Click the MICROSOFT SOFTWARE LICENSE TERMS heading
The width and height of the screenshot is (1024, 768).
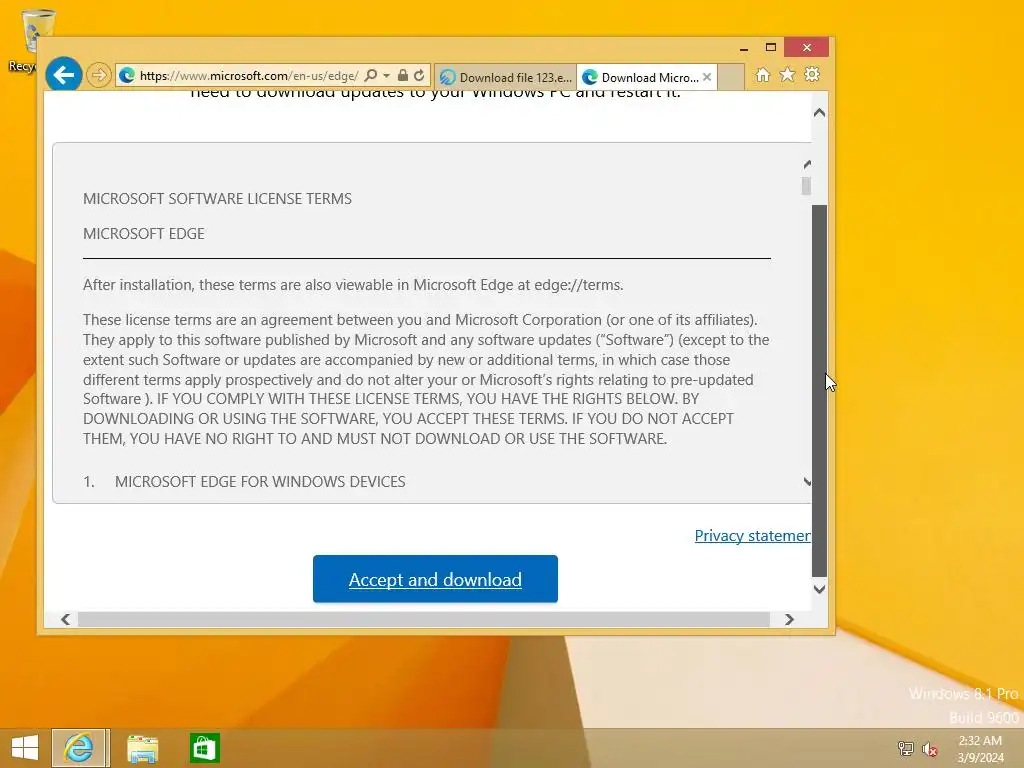coord(217,199)
